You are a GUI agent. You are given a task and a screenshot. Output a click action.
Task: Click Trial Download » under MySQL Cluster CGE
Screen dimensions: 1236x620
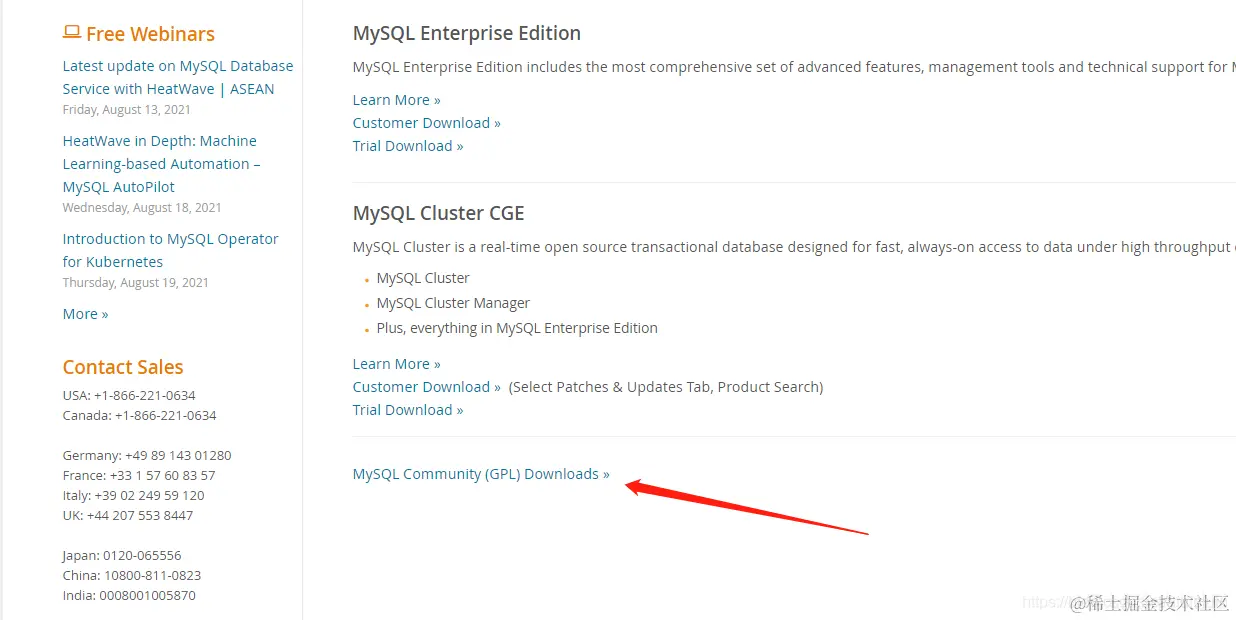click(x=408, y=410)
